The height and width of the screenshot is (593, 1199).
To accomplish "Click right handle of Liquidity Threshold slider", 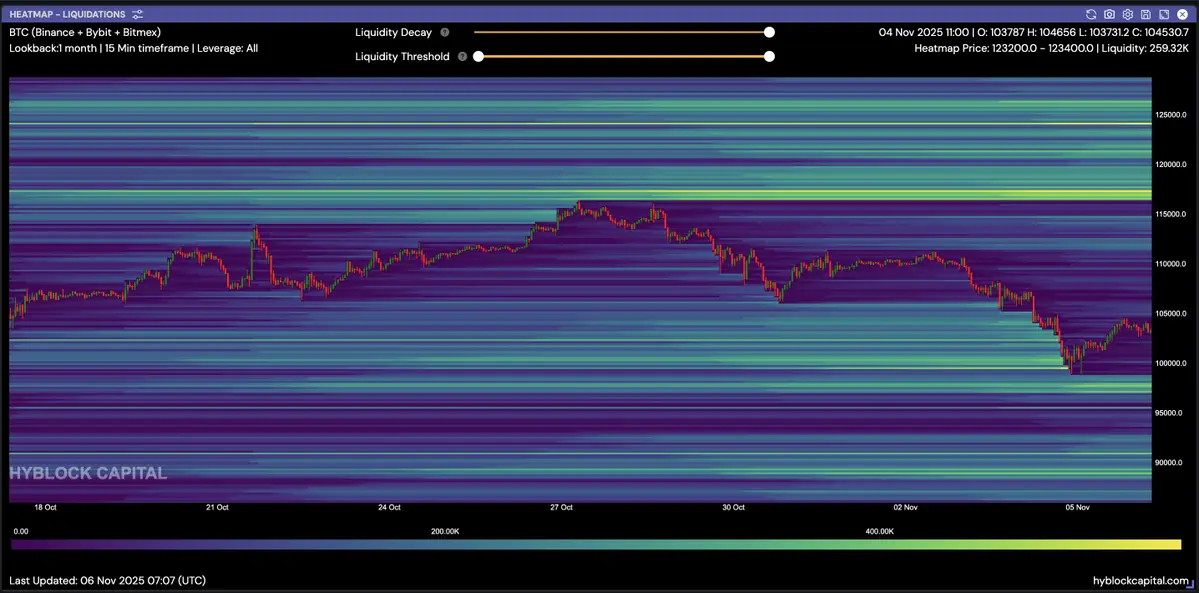I will [769, 56].
